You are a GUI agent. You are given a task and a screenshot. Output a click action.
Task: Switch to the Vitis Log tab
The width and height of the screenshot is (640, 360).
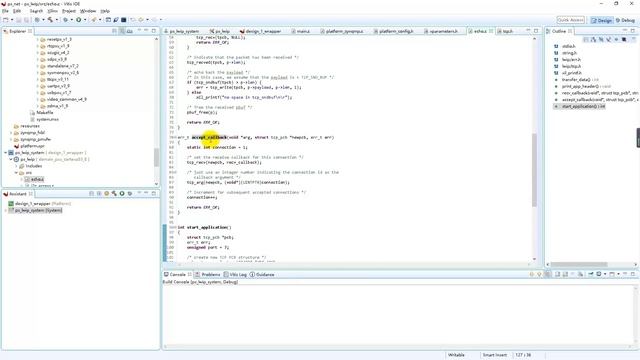coord(235,274)
